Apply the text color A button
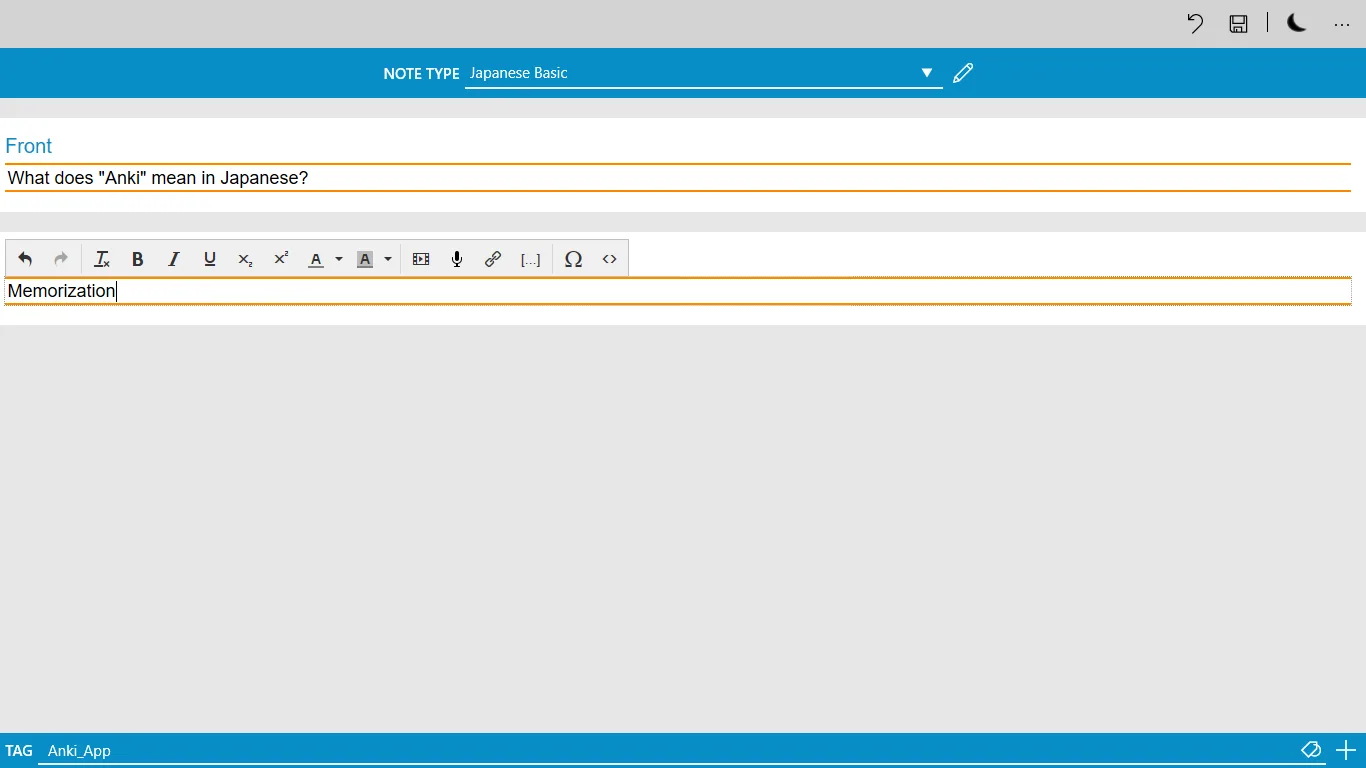 (x=316, y=259)
